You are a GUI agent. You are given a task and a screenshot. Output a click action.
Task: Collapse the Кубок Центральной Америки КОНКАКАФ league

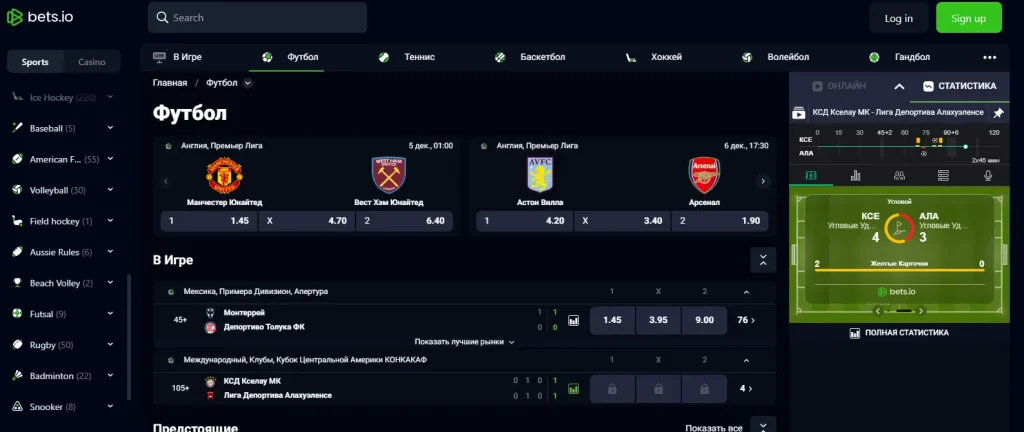pos(746,360)
